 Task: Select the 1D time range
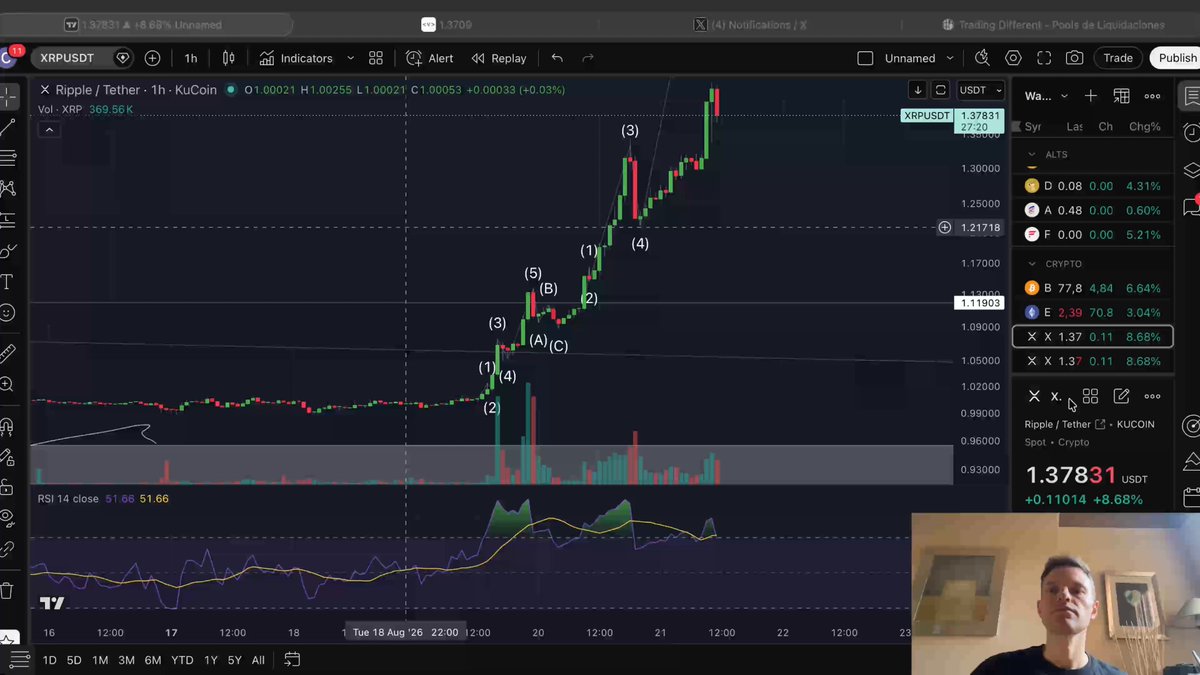click(x=49, y=660)
